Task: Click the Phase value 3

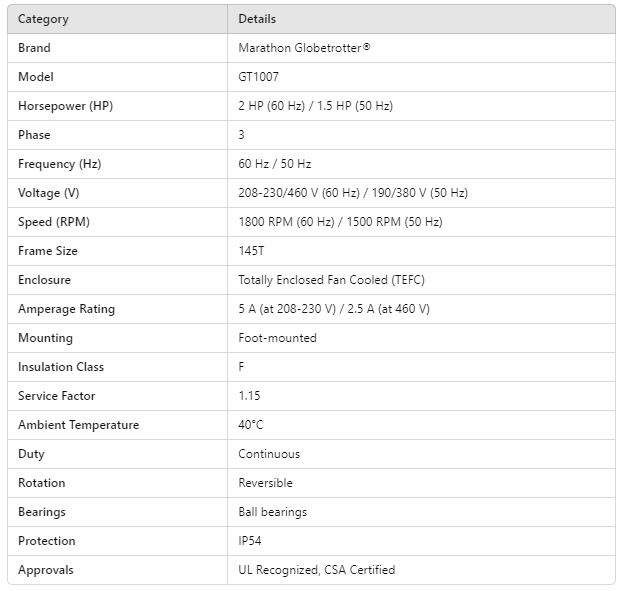Action: click(x=242, y=135)
